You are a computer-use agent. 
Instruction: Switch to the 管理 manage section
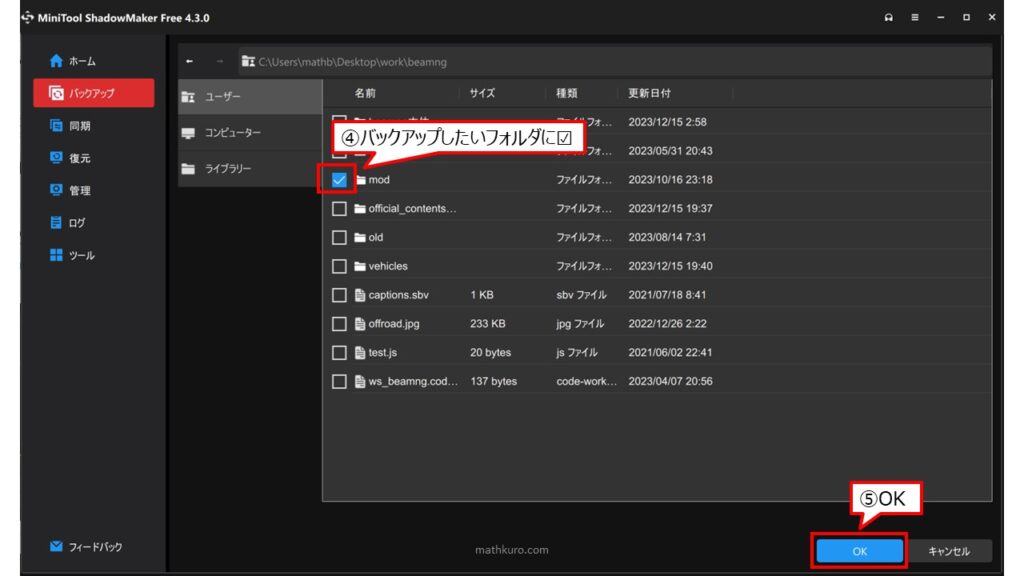tap(70, 191)
